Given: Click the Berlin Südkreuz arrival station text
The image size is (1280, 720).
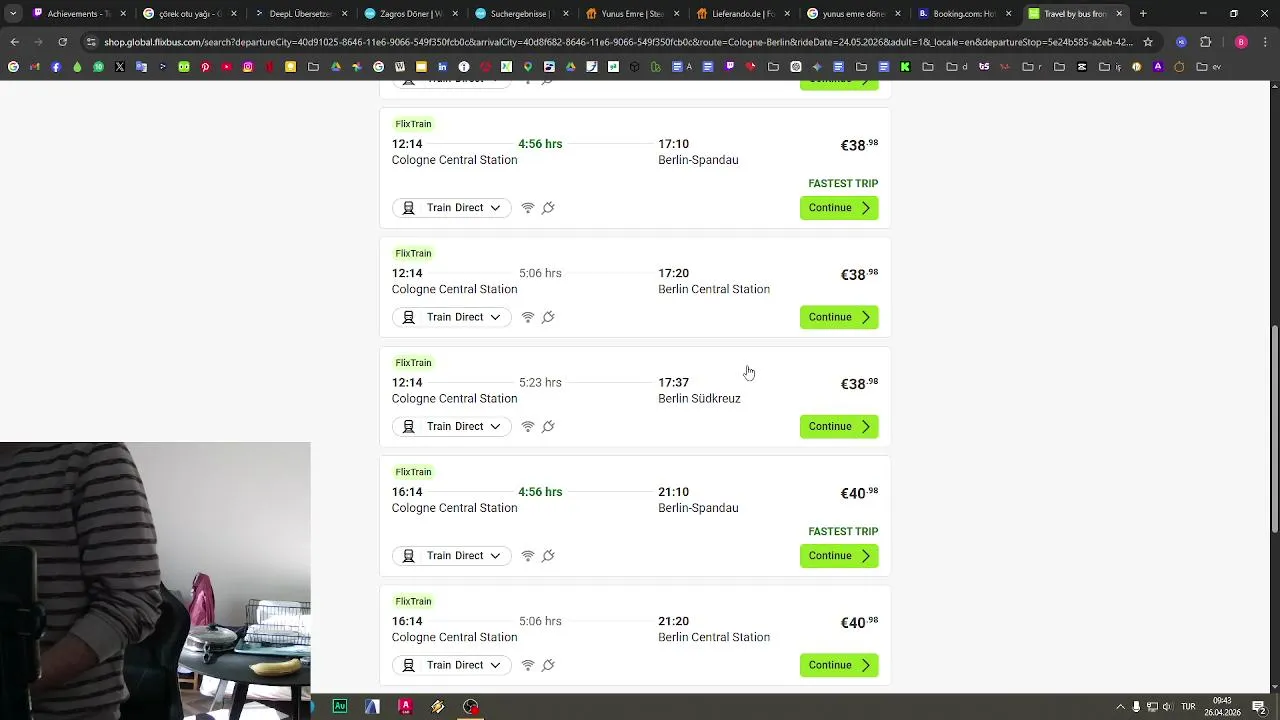Looking at the screenshot, I should (699, 399).
